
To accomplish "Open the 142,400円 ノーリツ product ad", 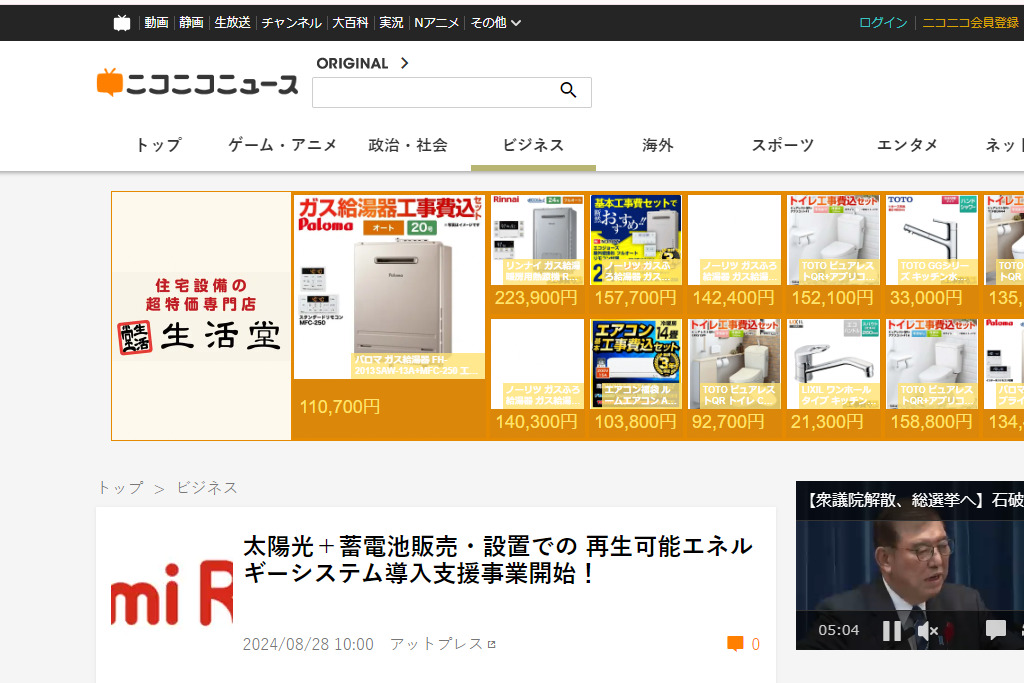I will [x=734, y=251].
